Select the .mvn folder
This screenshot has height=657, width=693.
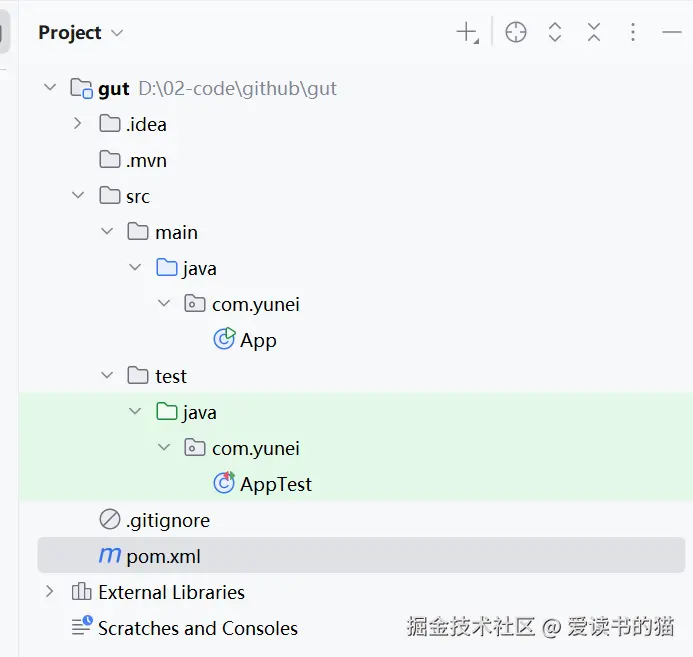pos(145,160)
